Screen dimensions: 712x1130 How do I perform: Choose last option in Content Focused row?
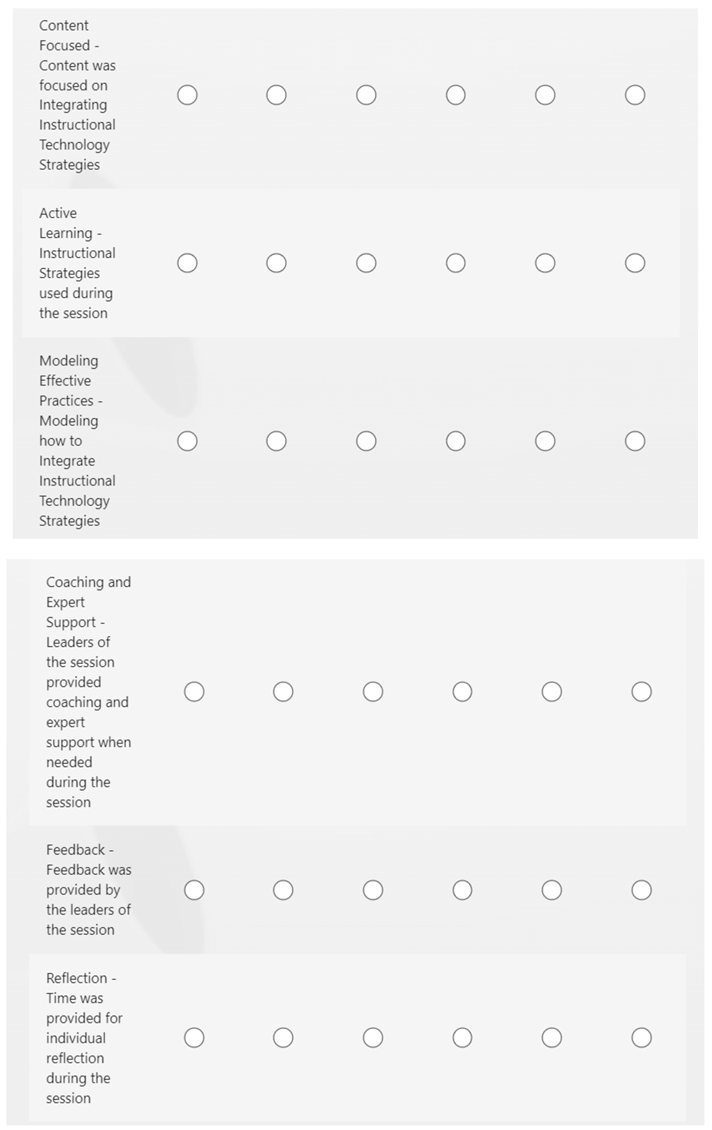tap(635, 95)
